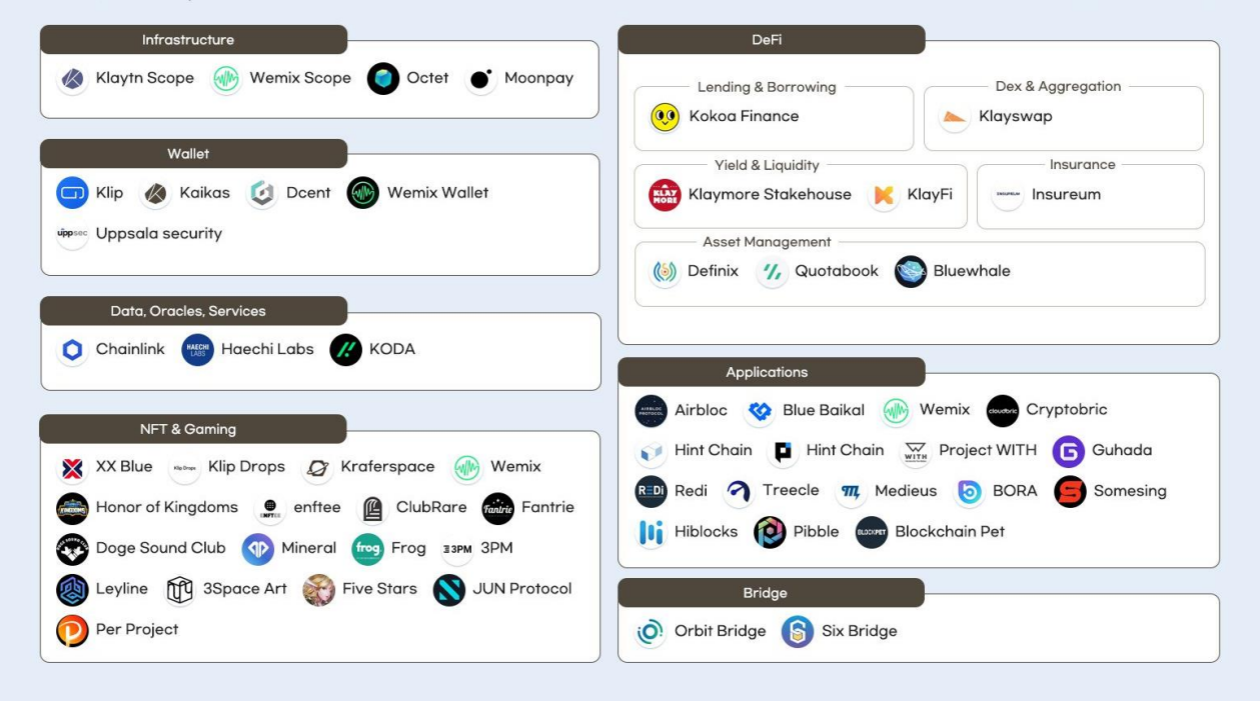Select the Bridge category header
Screen dimensions: 1260x701
pyautogui.click(x=771, y=593)
